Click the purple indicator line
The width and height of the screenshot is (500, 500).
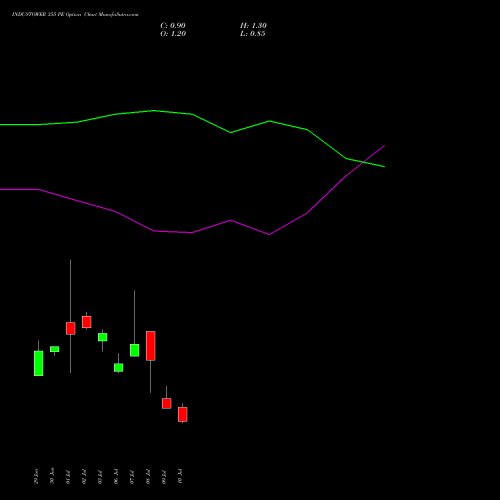pyautogui.click(x=192, y=232)
